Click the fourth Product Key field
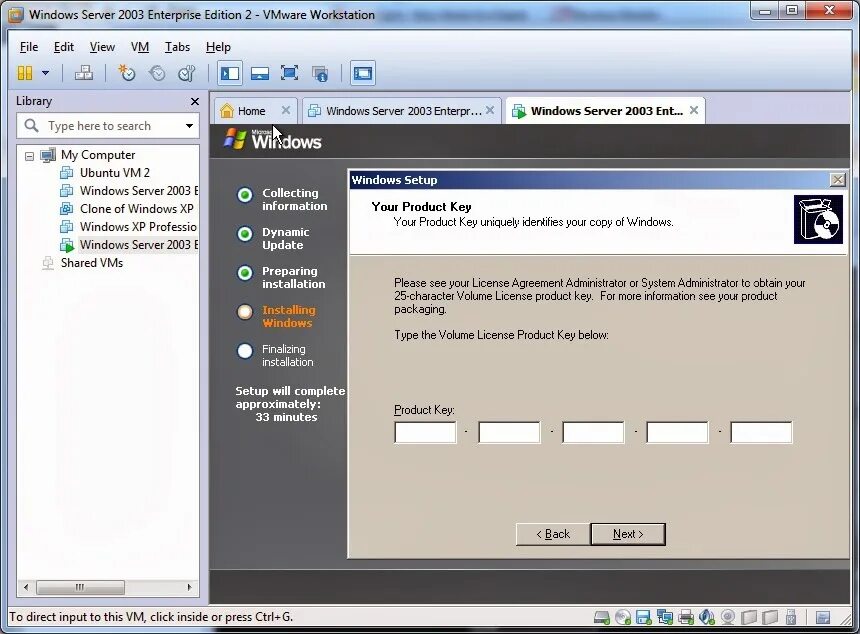This screenshot has width=860, height=634. pyautogui.click(x=677, y=432)
